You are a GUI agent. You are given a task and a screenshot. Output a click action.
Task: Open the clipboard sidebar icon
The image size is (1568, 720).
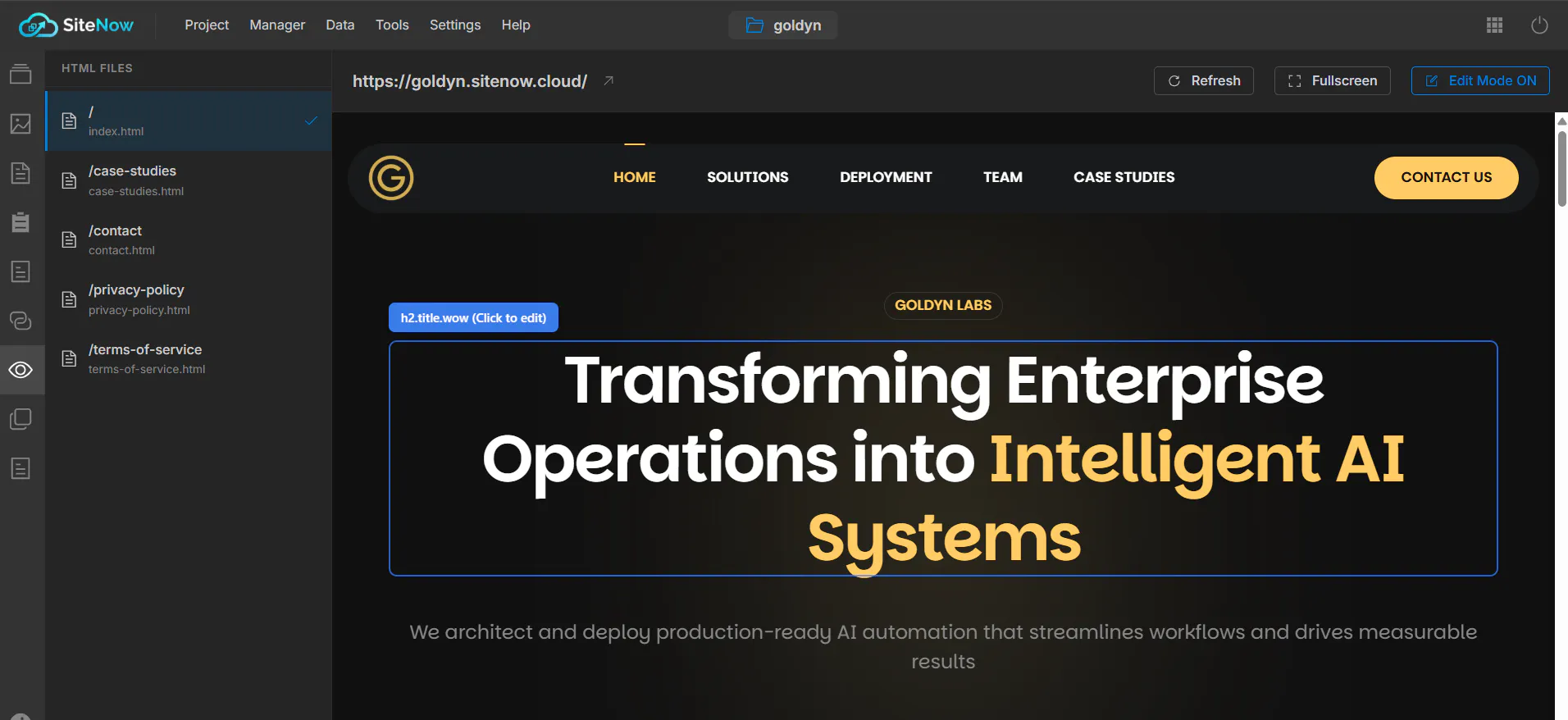click(x=21, y=222)
